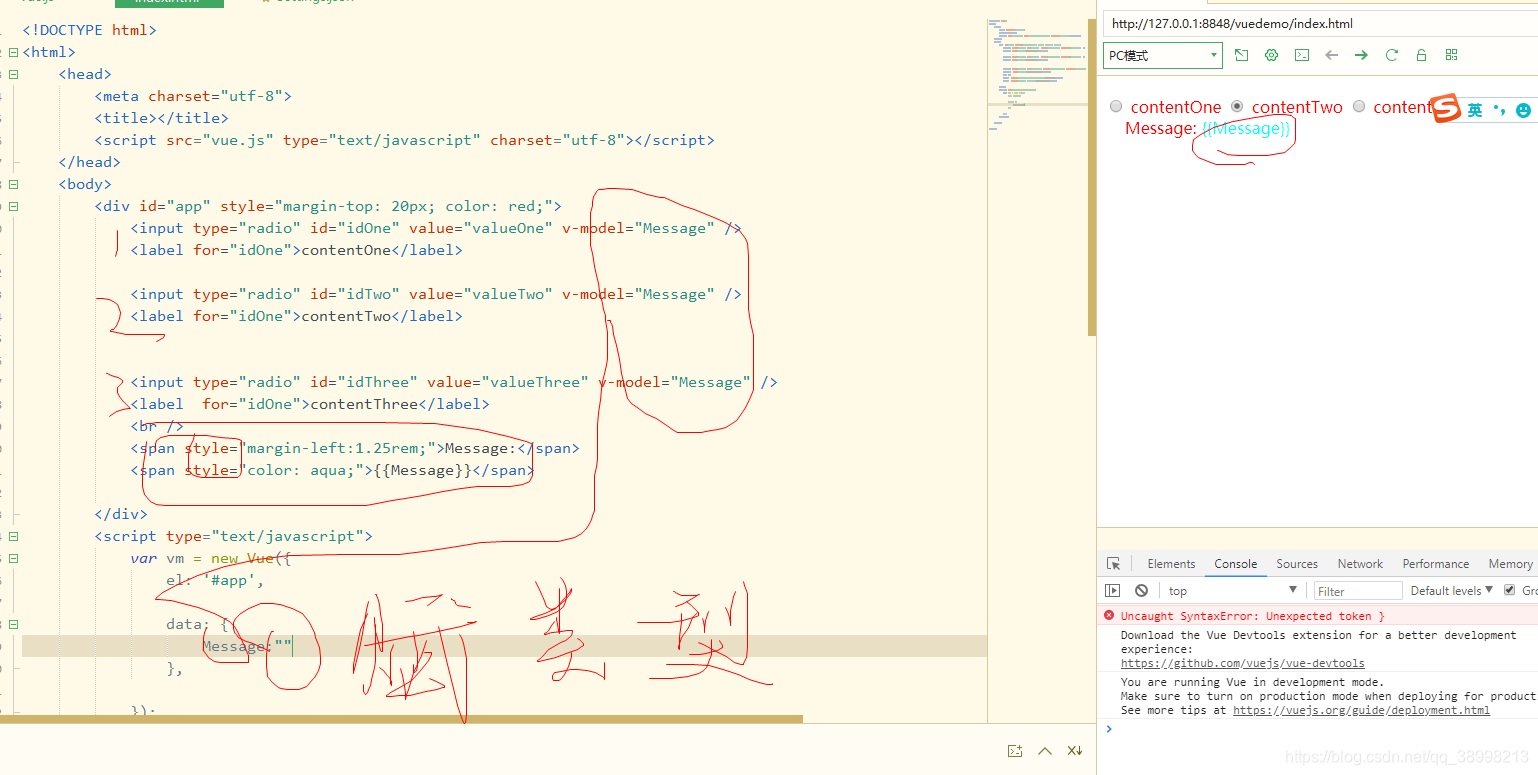Click the X-down icon in bottom bar
Viewport: 1538px width, 775px height.
click(x=1075, y=750)
